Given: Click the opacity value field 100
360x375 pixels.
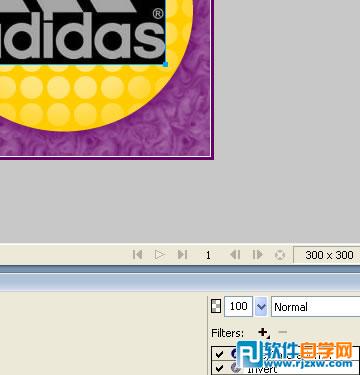Looking at the screenshot, I should 239,306.
